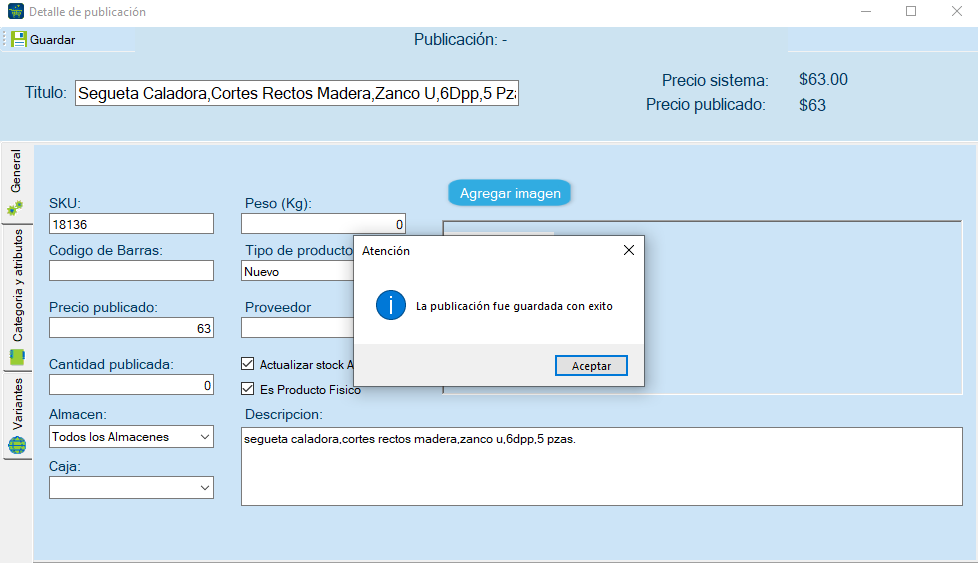Close the Detalle de publicación window
Screen dimensions: 978x563
point(957,11)
